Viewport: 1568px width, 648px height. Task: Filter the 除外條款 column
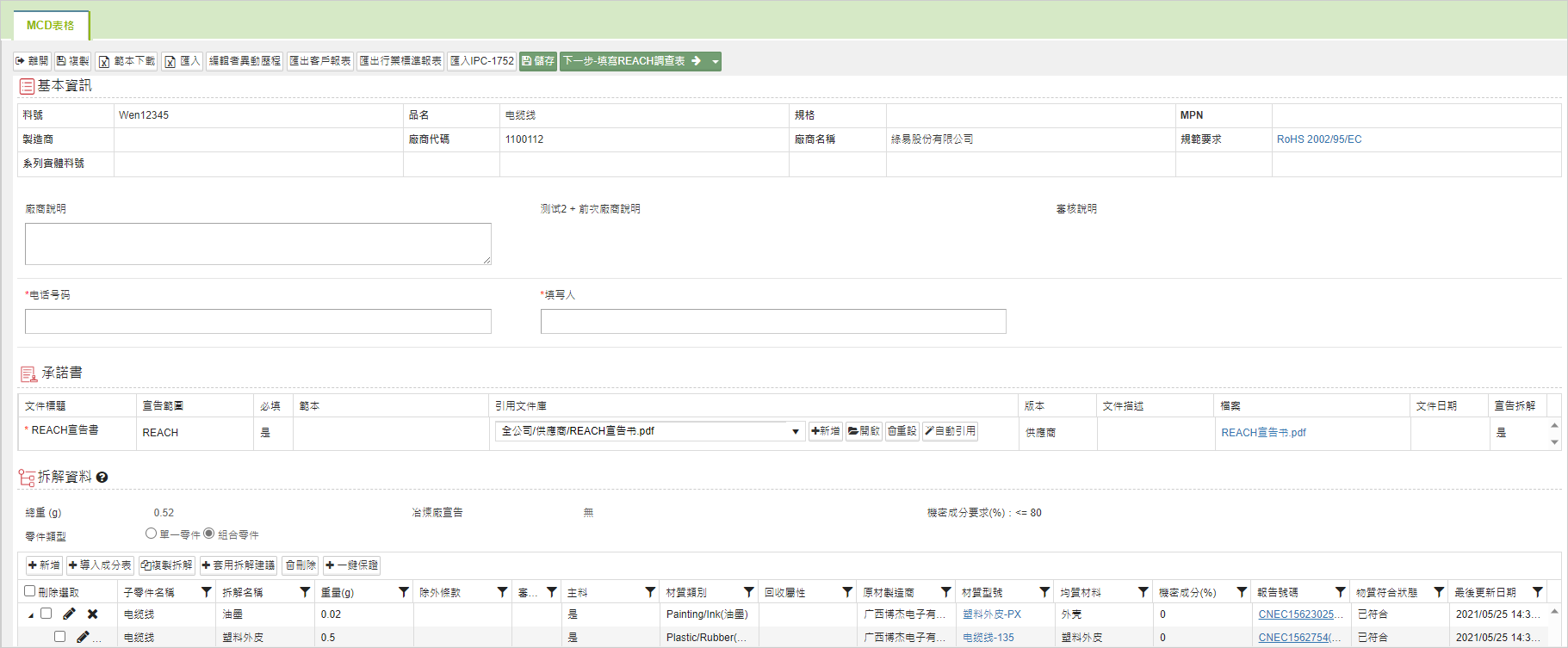pyautogui.click(x=502, y=592)
